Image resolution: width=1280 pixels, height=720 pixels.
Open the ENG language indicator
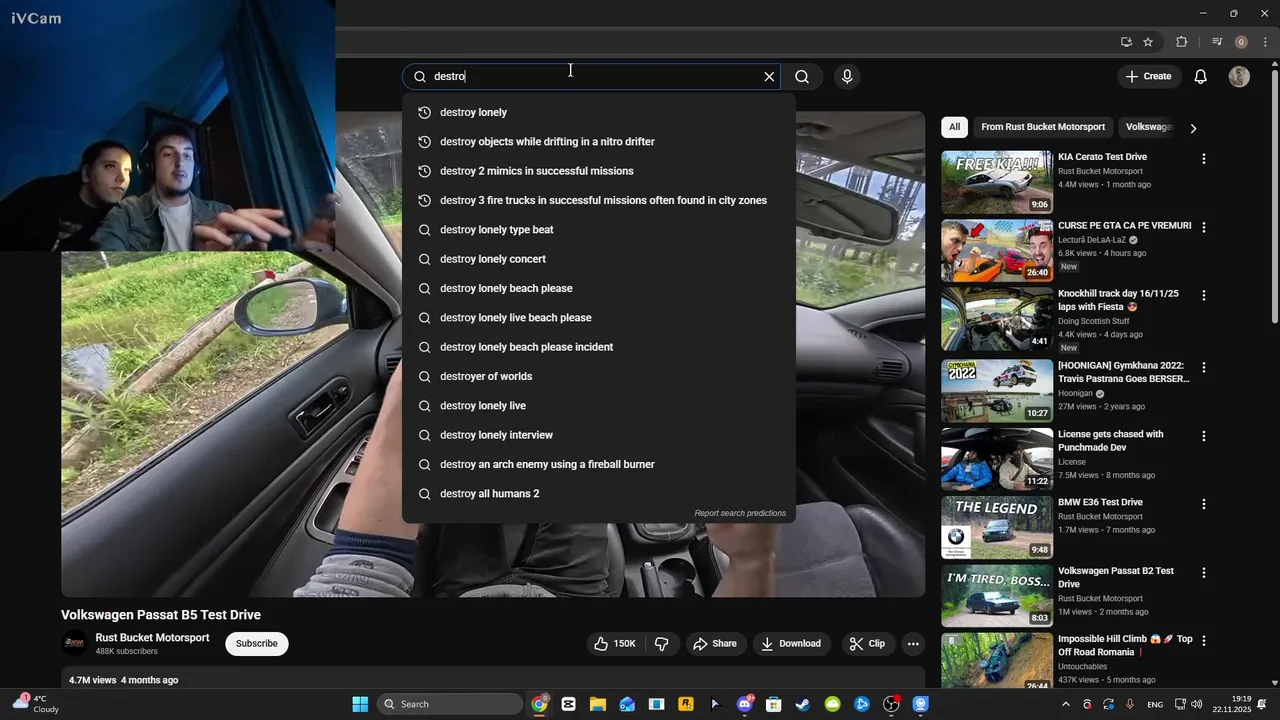(1155, 705)
